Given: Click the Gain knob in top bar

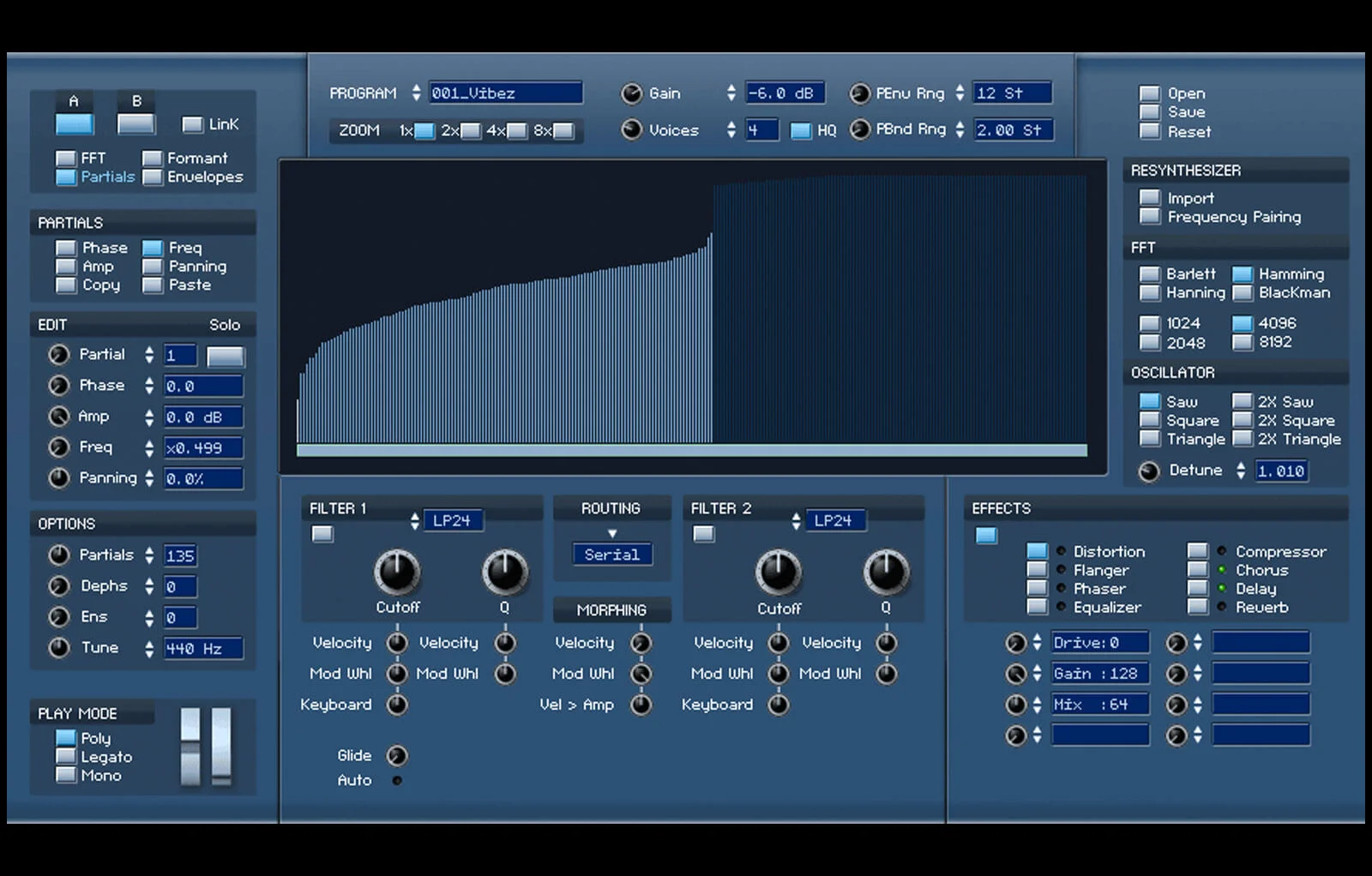Looking at the screenshot, I should [x=632, y=93].
